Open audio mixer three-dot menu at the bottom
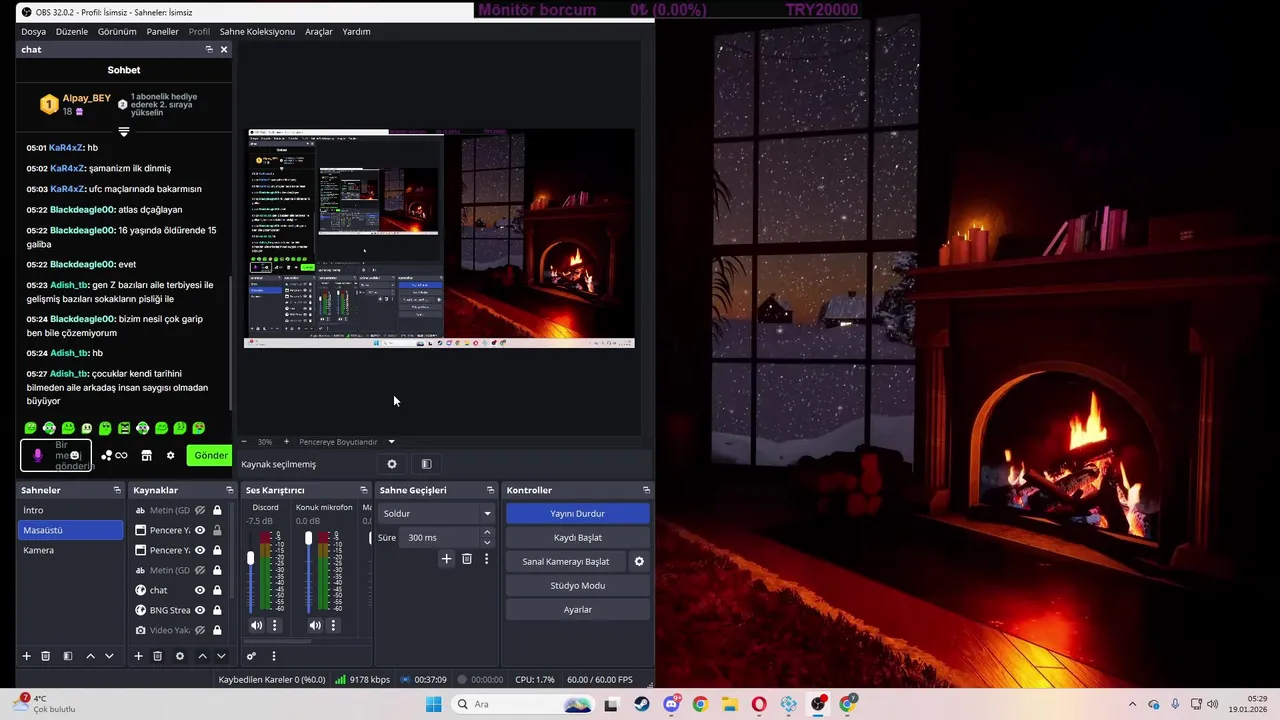Viewport: 1280px width, 720px height. [273, 656]
